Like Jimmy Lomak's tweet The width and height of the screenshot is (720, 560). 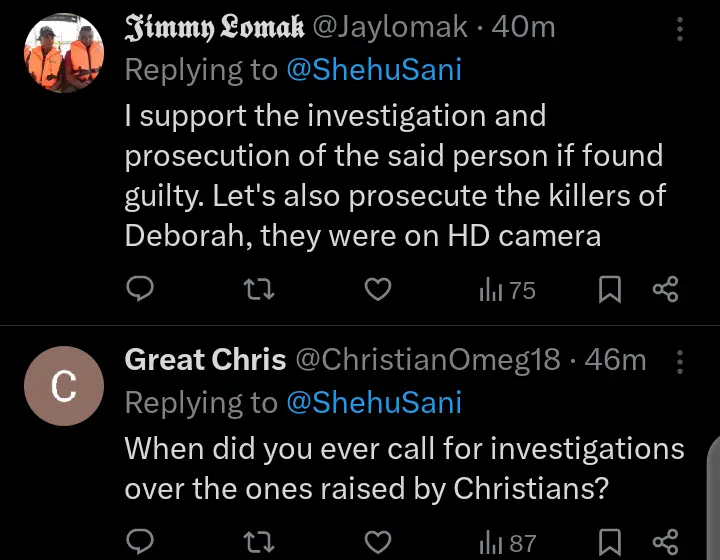(376, 290)
